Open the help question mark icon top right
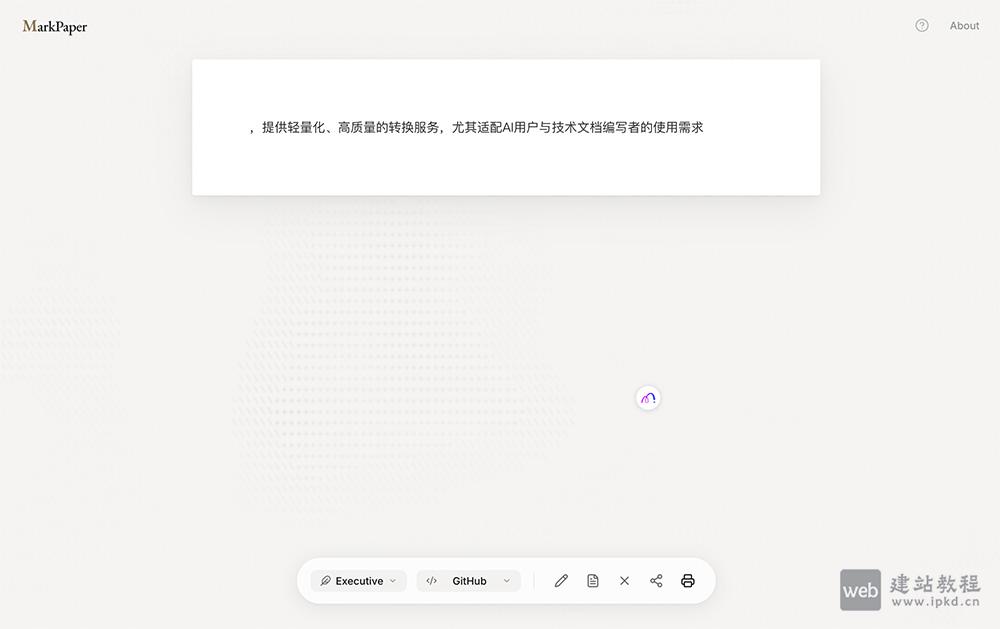The height and width of the screenshot is (629, 1000). click(921, 25)
